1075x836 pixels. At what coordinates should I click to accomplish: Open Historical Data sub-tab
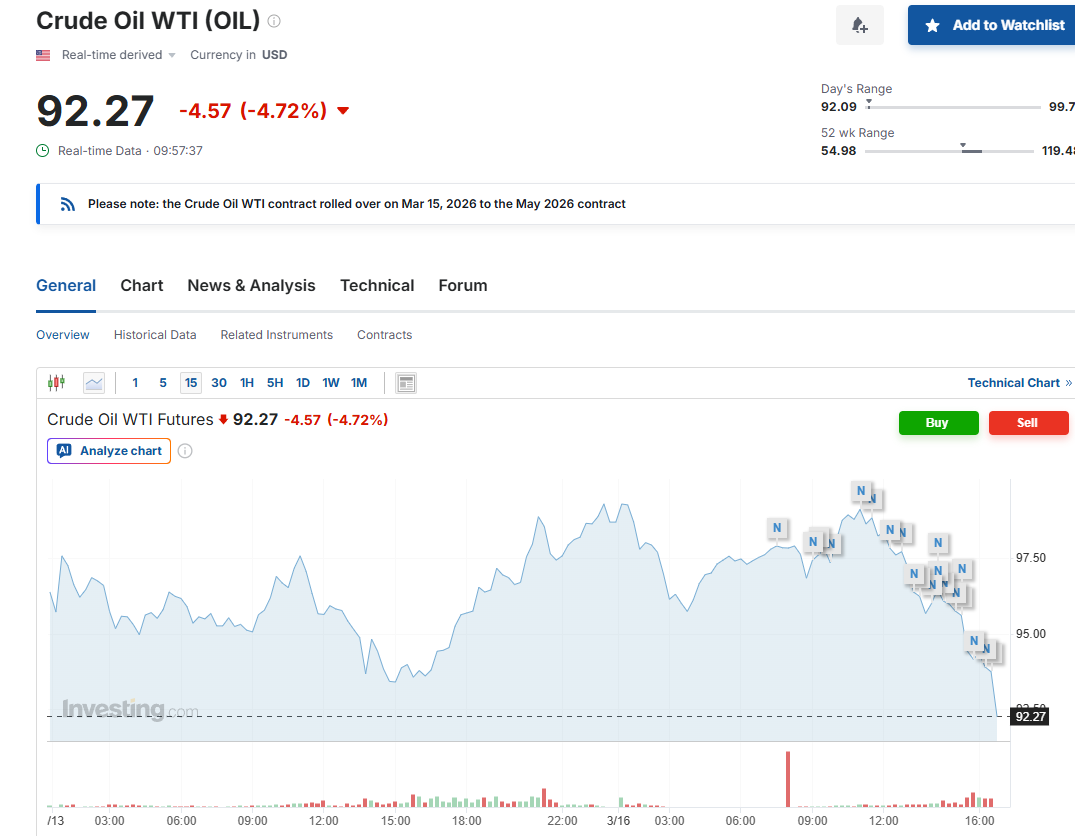tap(155, 335)
